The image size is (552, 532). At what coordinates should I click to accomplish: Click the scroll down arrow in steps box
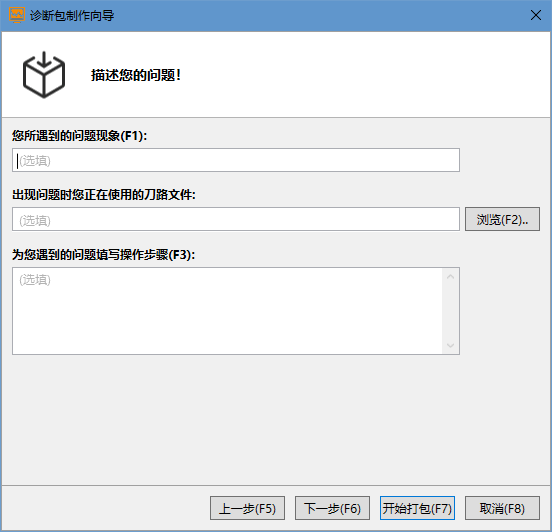pos(450,345)
